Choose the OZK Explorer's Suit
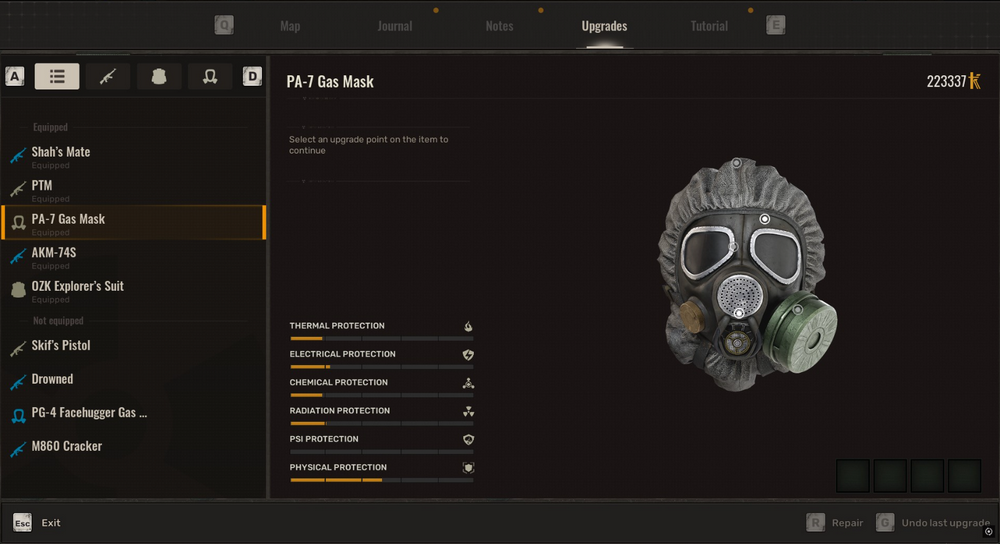The image size is (1000, 544). [x=78, y=286]
